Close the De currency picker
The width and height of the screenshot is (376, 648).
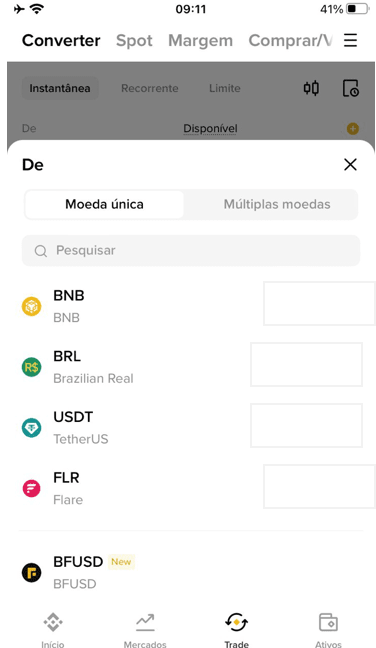pos(350,164)
